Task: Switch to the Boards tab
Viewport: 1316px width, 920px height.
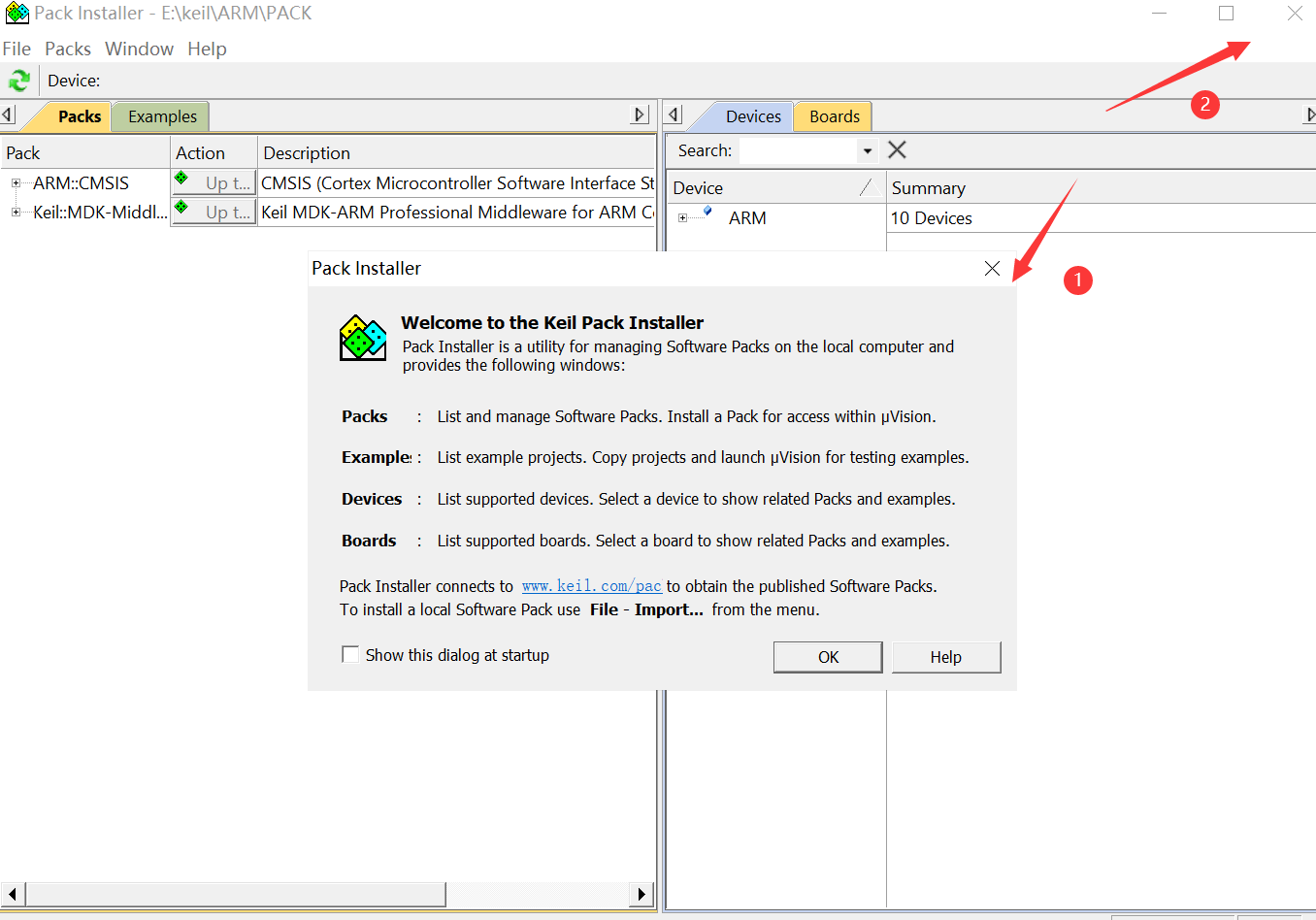Action: [834, 116]
